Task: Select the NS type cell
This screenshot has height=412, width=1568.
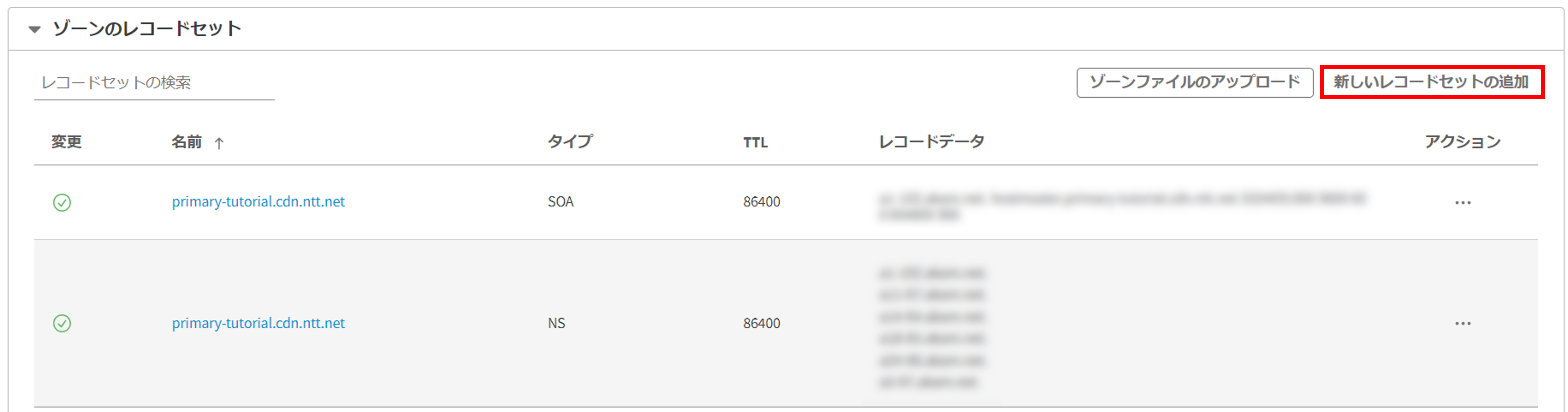Action: pos(556,323)
